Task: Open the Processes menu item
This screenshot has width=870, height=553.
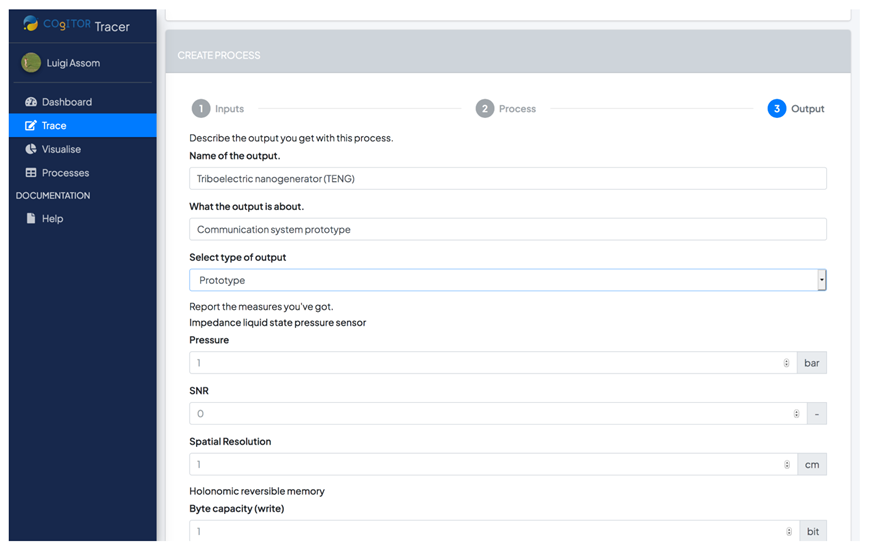Action: point(83,173)
